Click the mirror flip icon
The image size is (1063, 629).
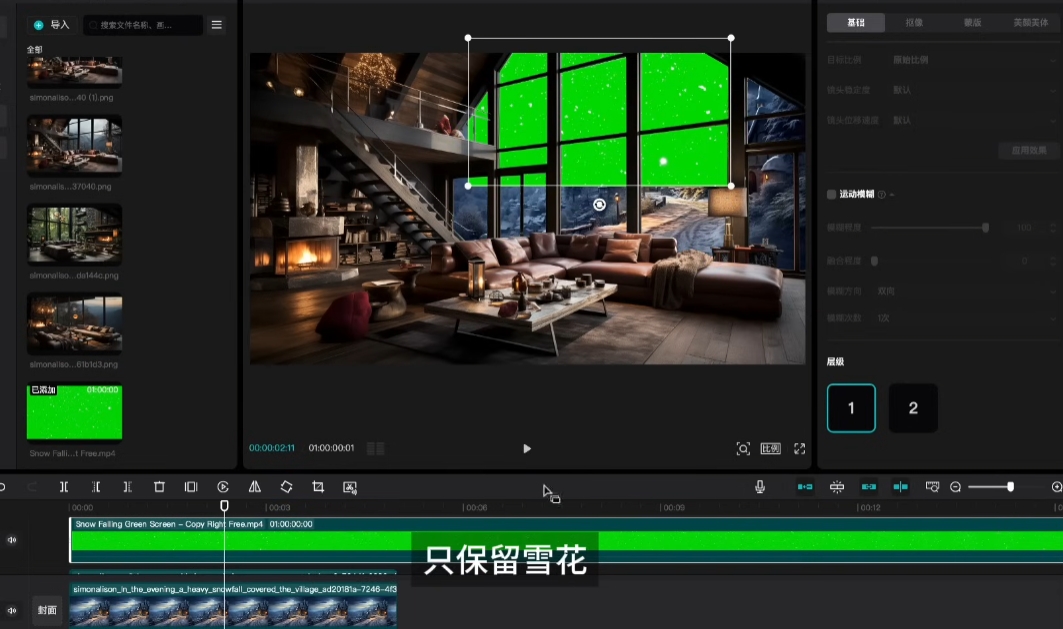point(255,487)
